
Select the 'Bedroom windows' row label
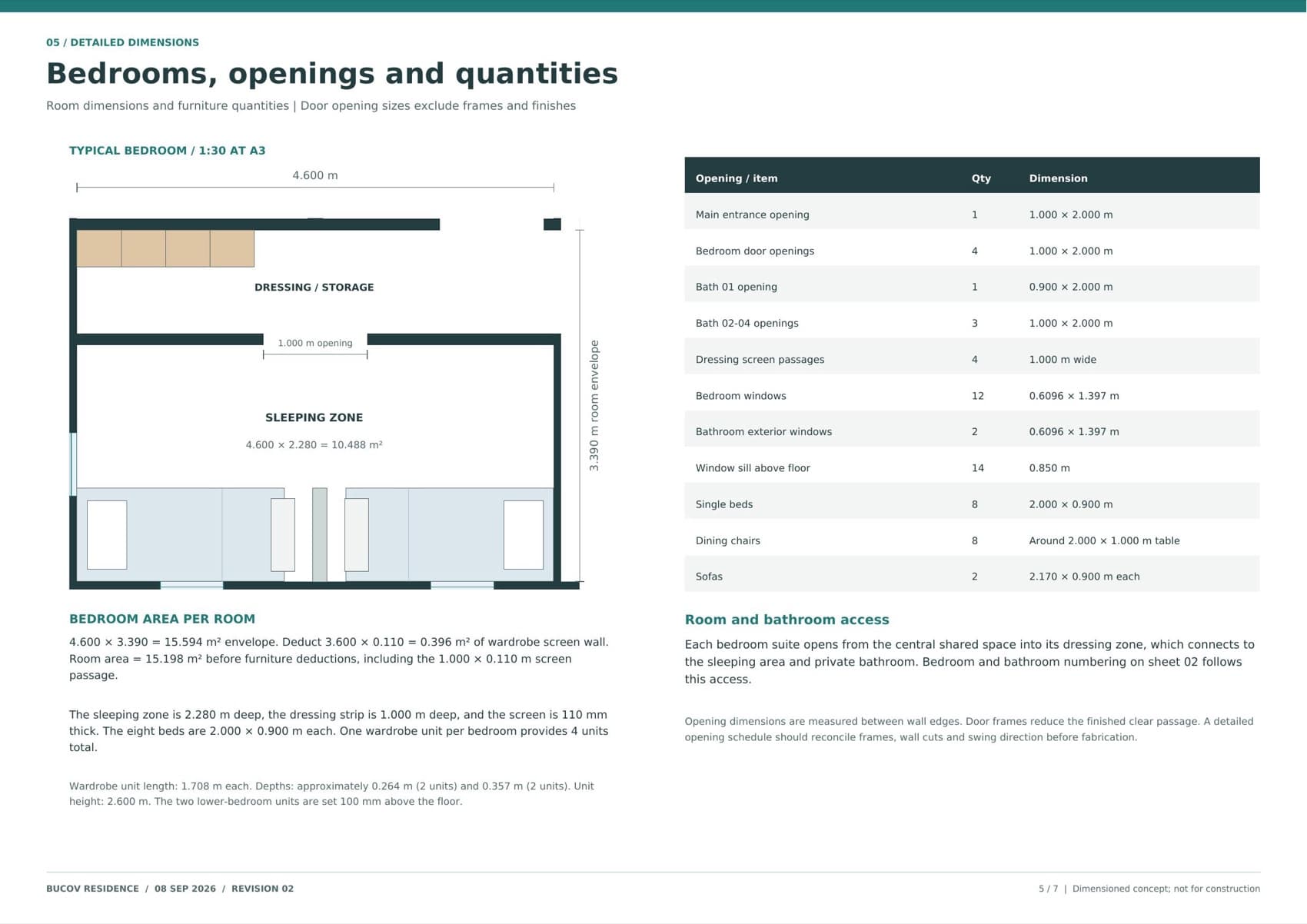[x=740, y=396]
